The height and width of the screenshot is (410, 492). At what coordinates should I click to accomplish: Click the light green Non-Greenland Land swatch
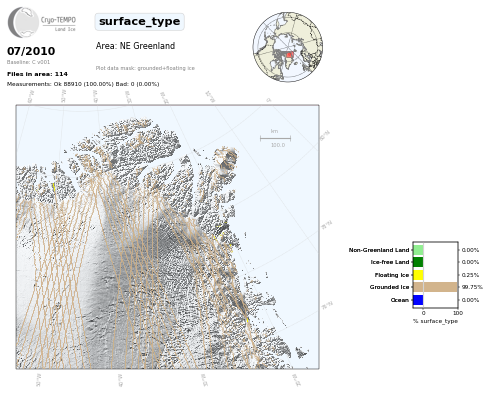[418, 250]
